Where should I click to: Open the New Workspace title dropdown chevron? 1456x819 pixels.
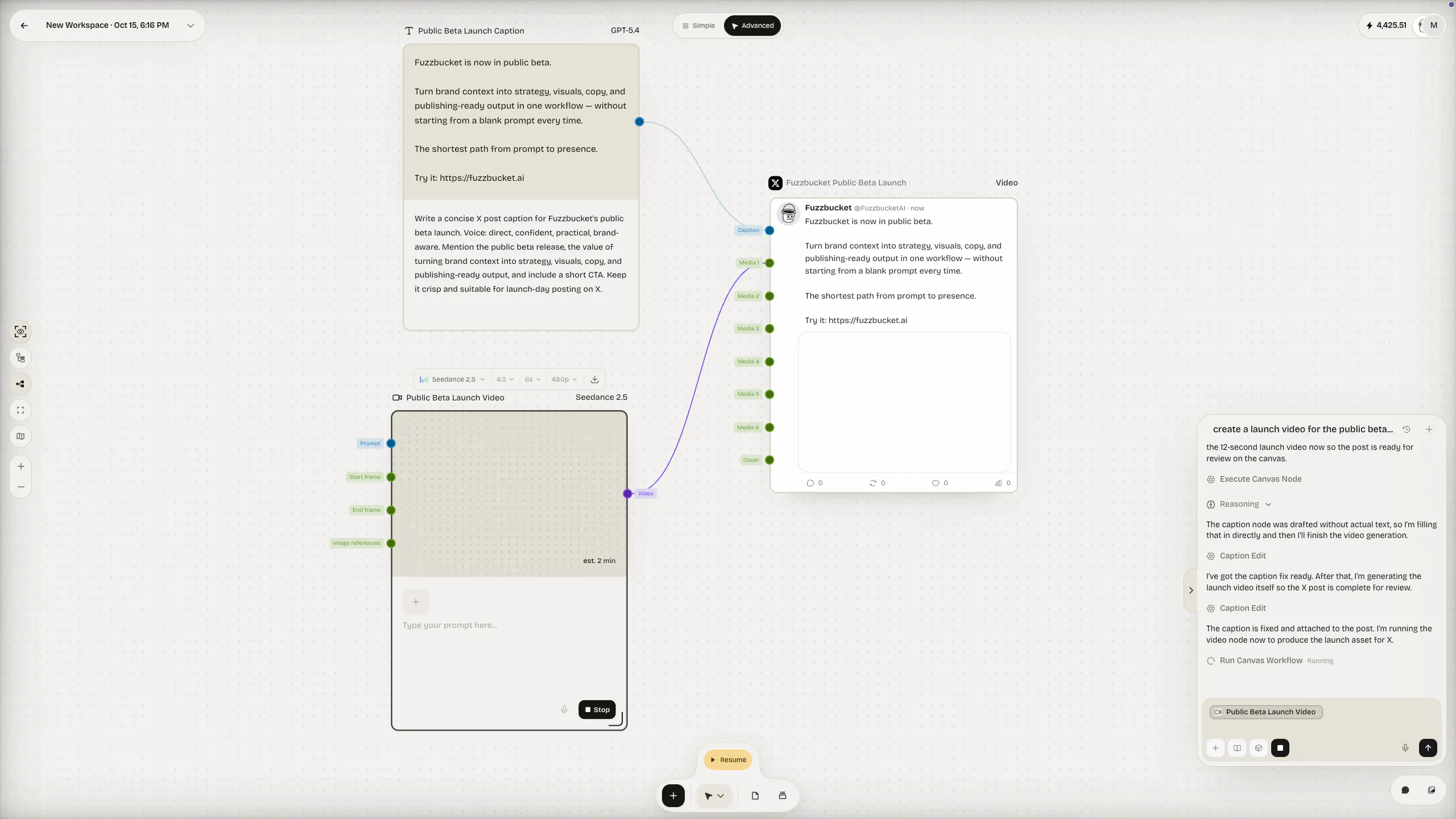(x=191, y=26)
